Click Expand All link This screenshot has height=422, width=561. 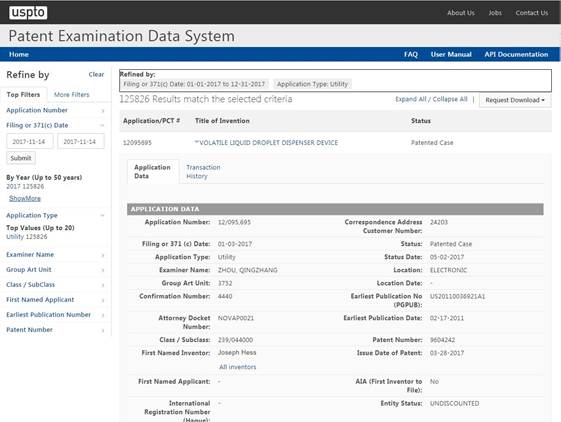[x=410, y=99]
